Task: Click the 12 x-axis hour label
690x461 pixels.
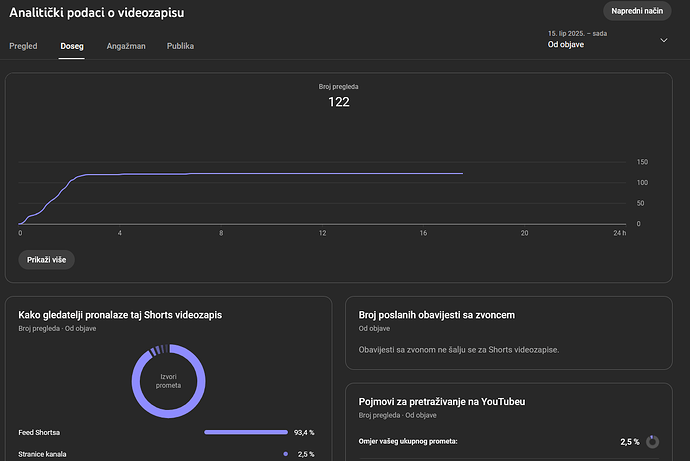Action: click(x=323, y=233)
